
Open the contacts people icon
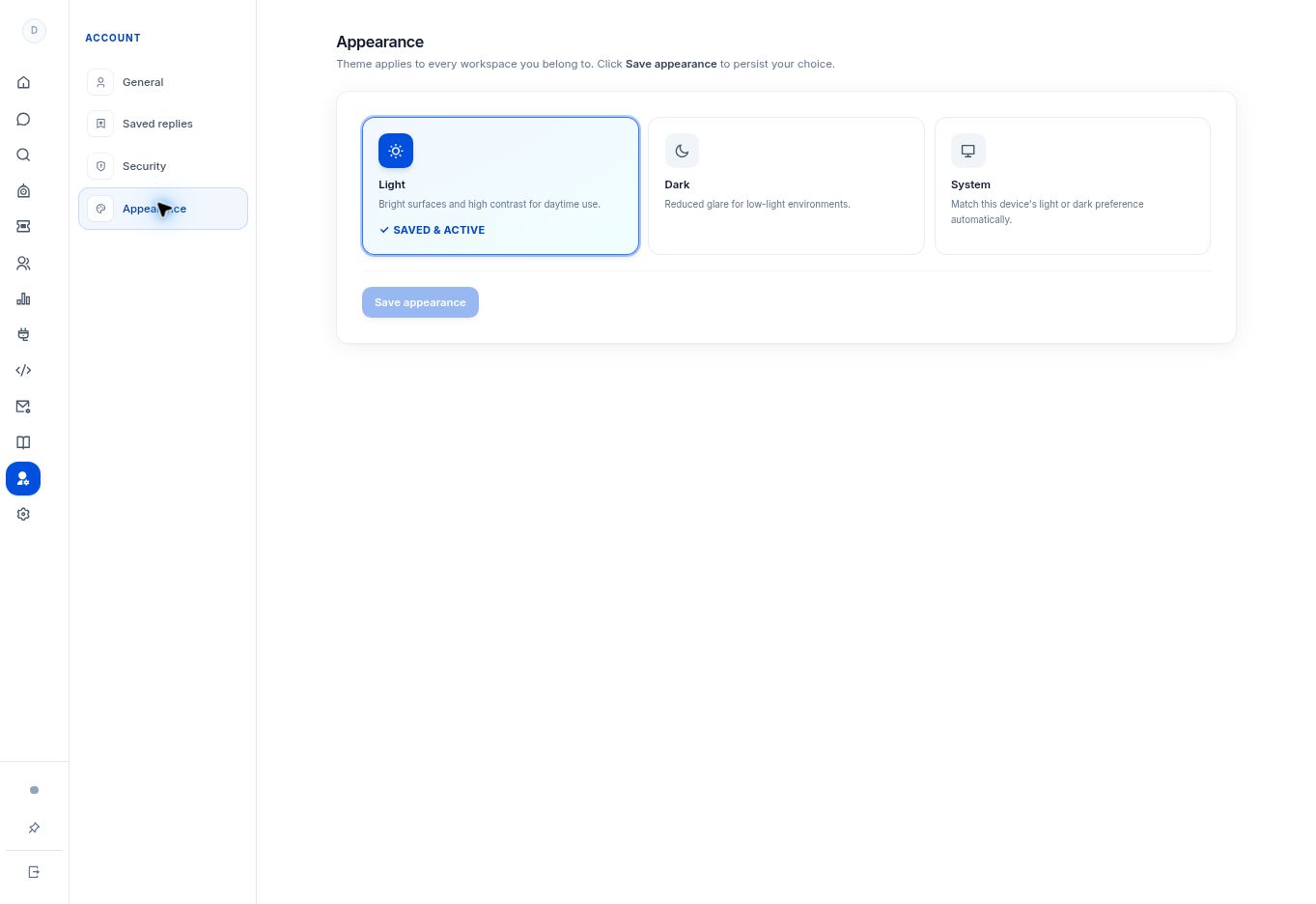pyautogui.click(x=23, y=263)
